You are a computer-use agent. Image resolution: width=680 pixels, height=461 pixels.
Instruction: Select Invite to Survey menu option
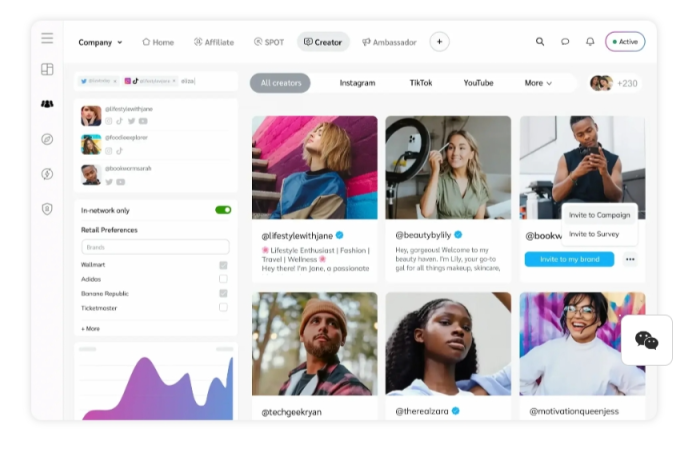pos(594,234)
